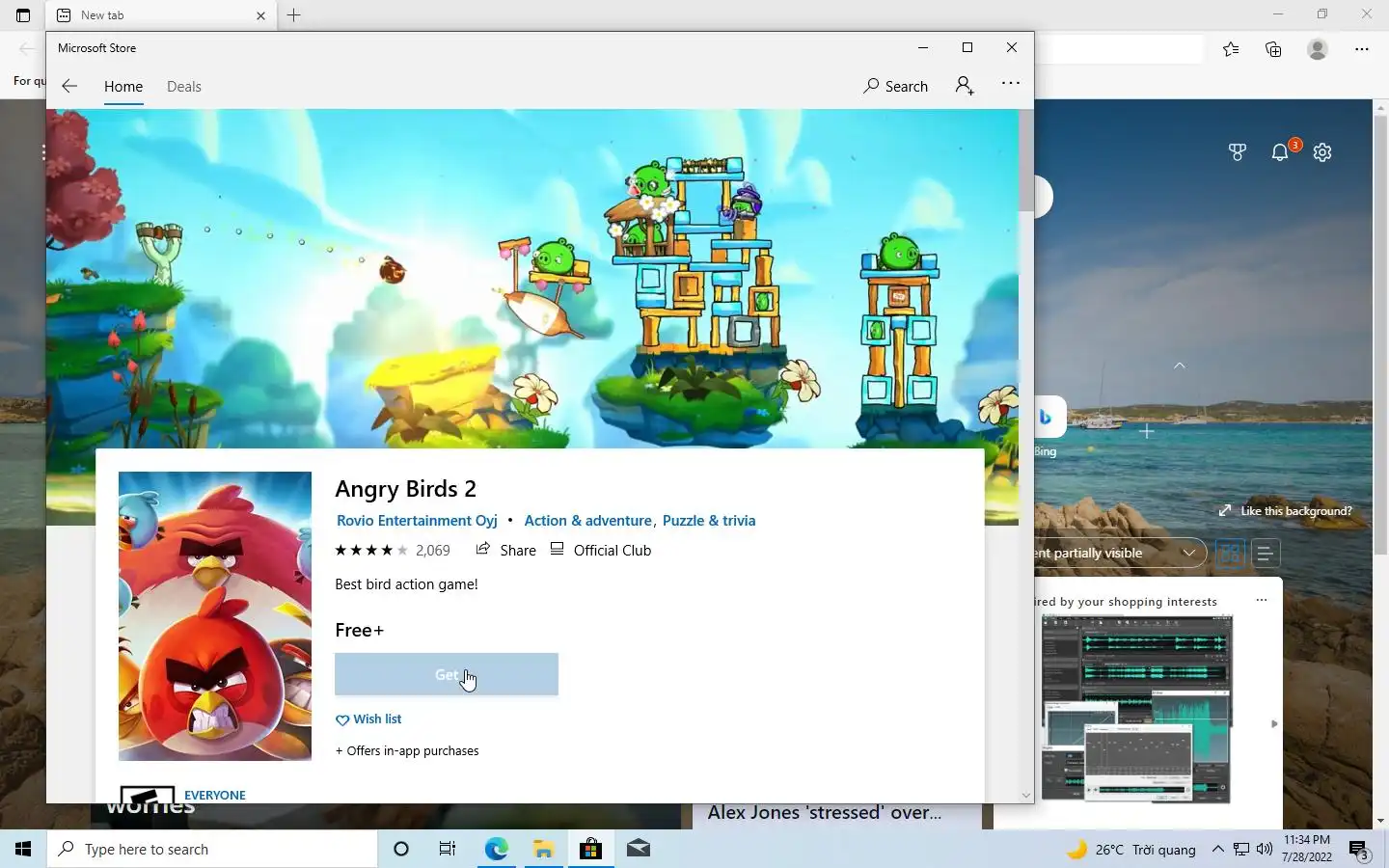
Task: Open the Windows Start menu
Action: click(23, 849)
